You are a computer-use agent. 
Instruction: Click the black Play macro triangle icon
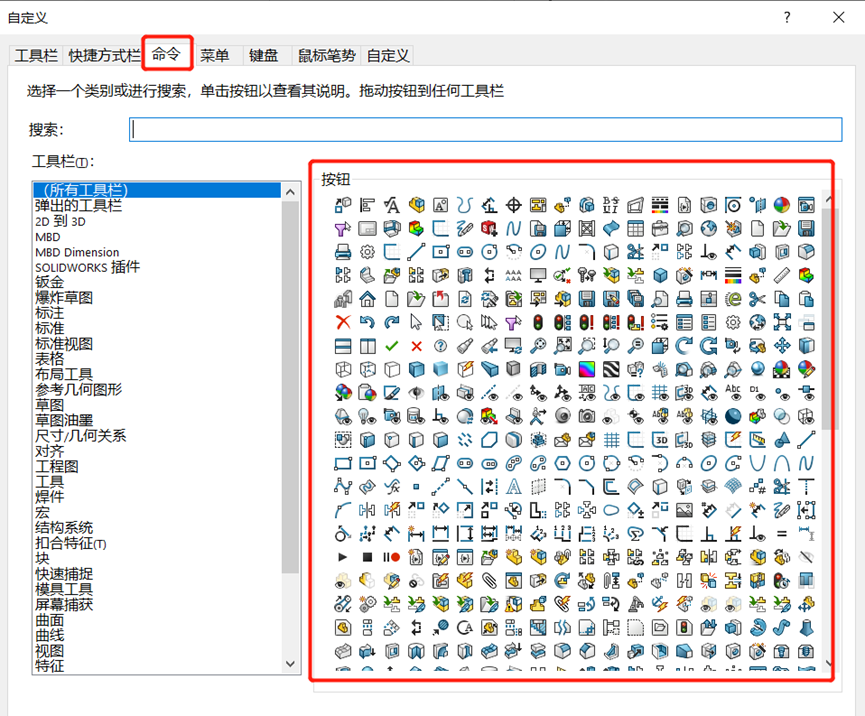coord(343,557)
